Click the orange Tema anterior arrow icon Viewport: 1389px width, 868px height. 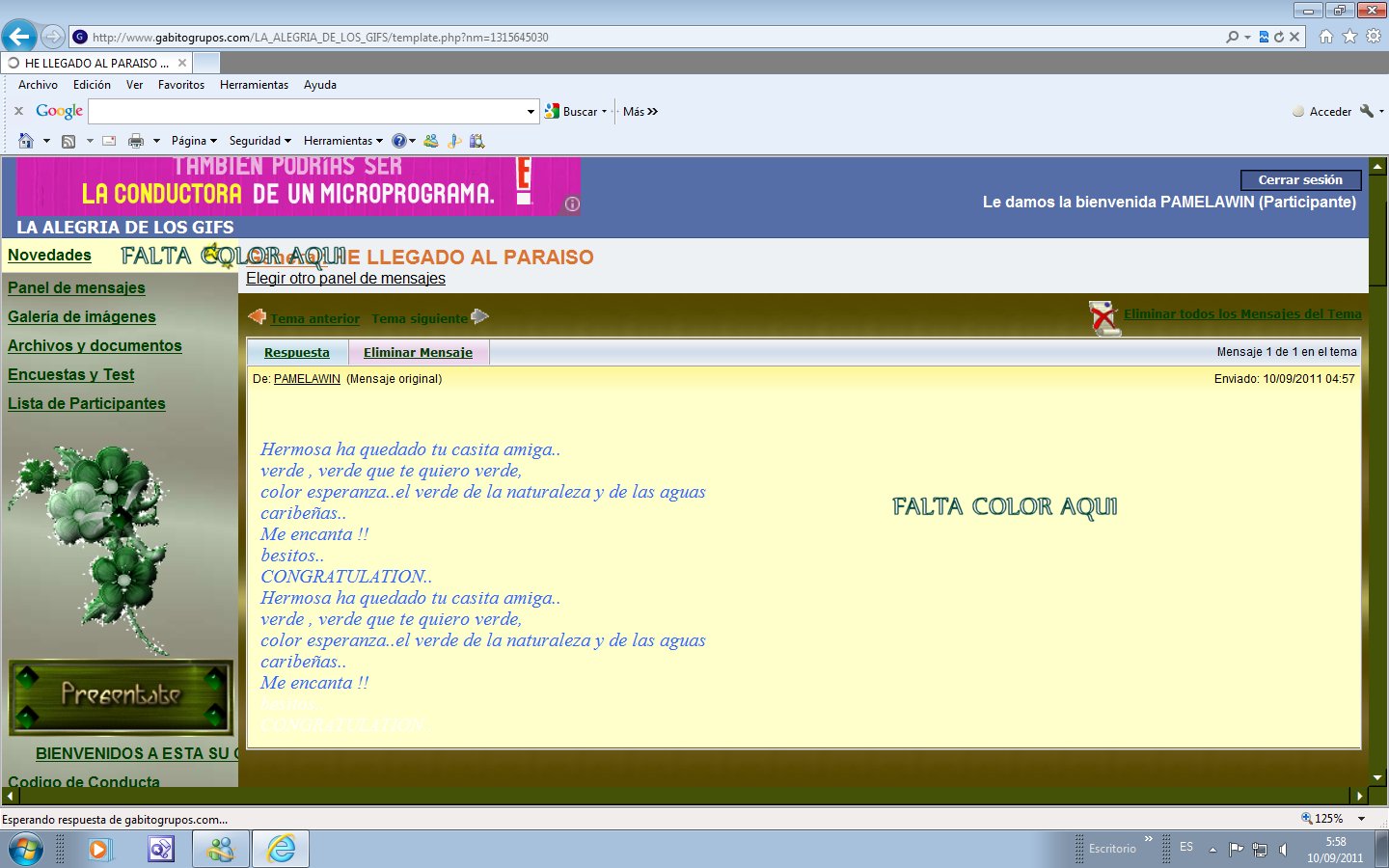coord(257,316)
